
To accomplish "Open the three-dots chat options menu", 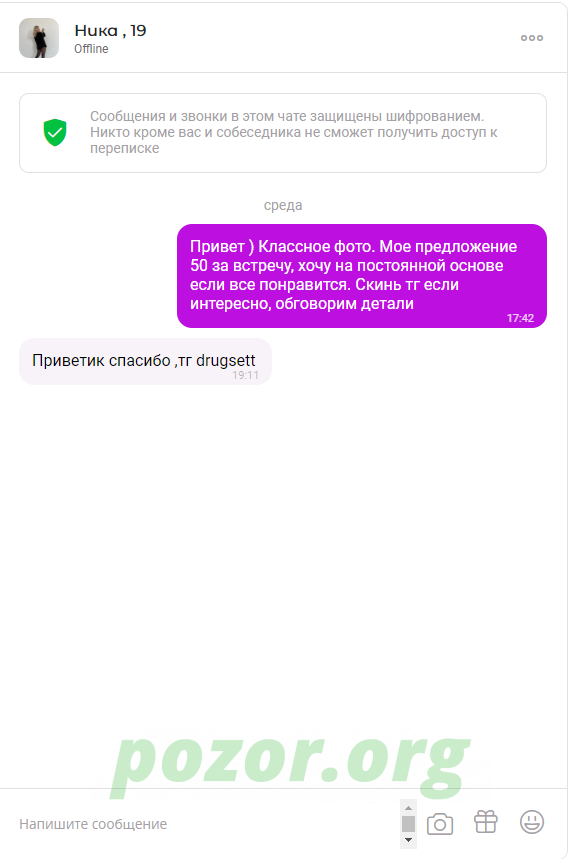I will coord(532,38).
